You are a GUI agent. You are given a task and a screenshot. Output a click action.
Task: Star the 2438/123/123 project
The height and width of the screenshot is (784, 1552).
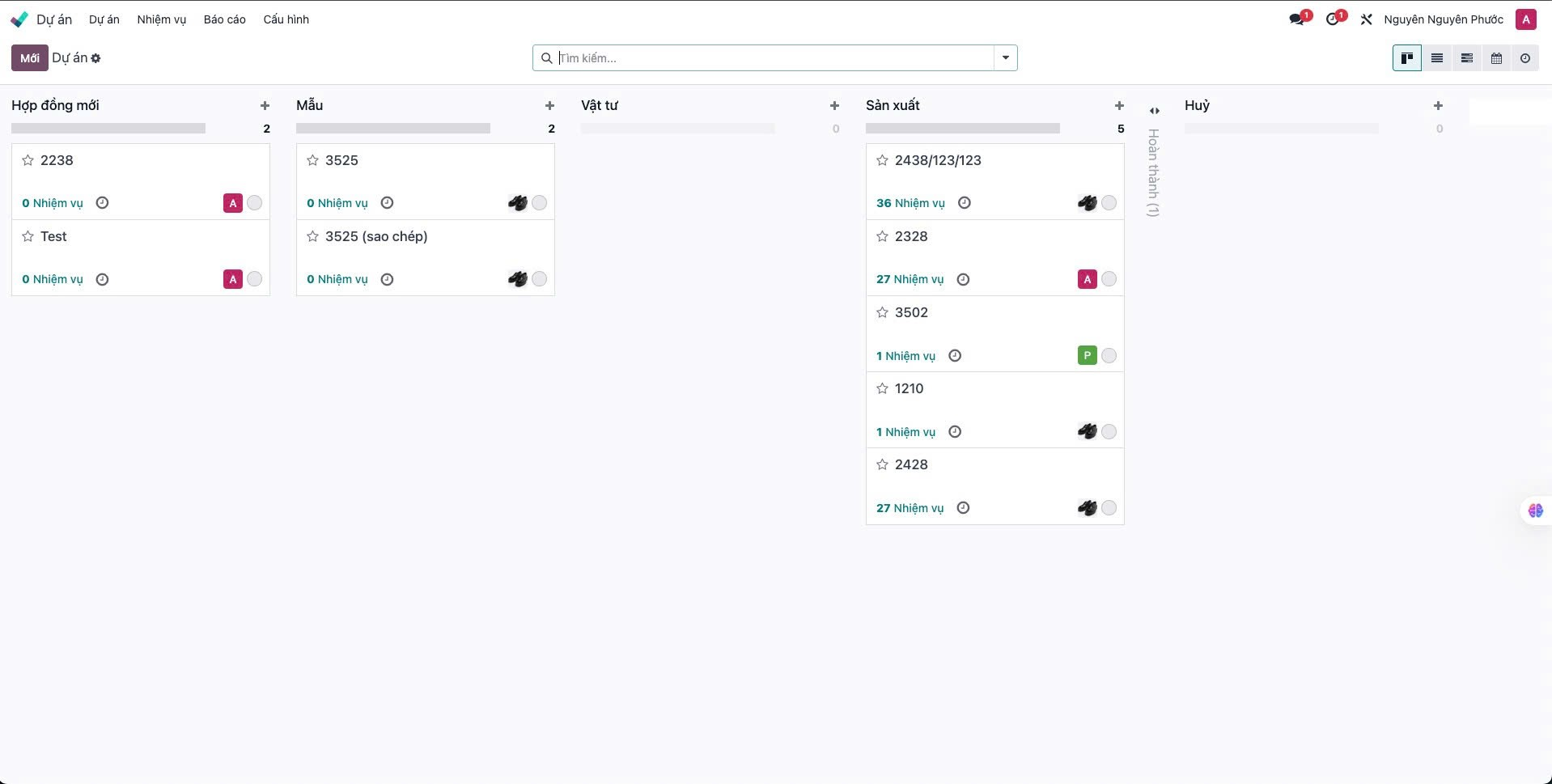click(882, 160)
